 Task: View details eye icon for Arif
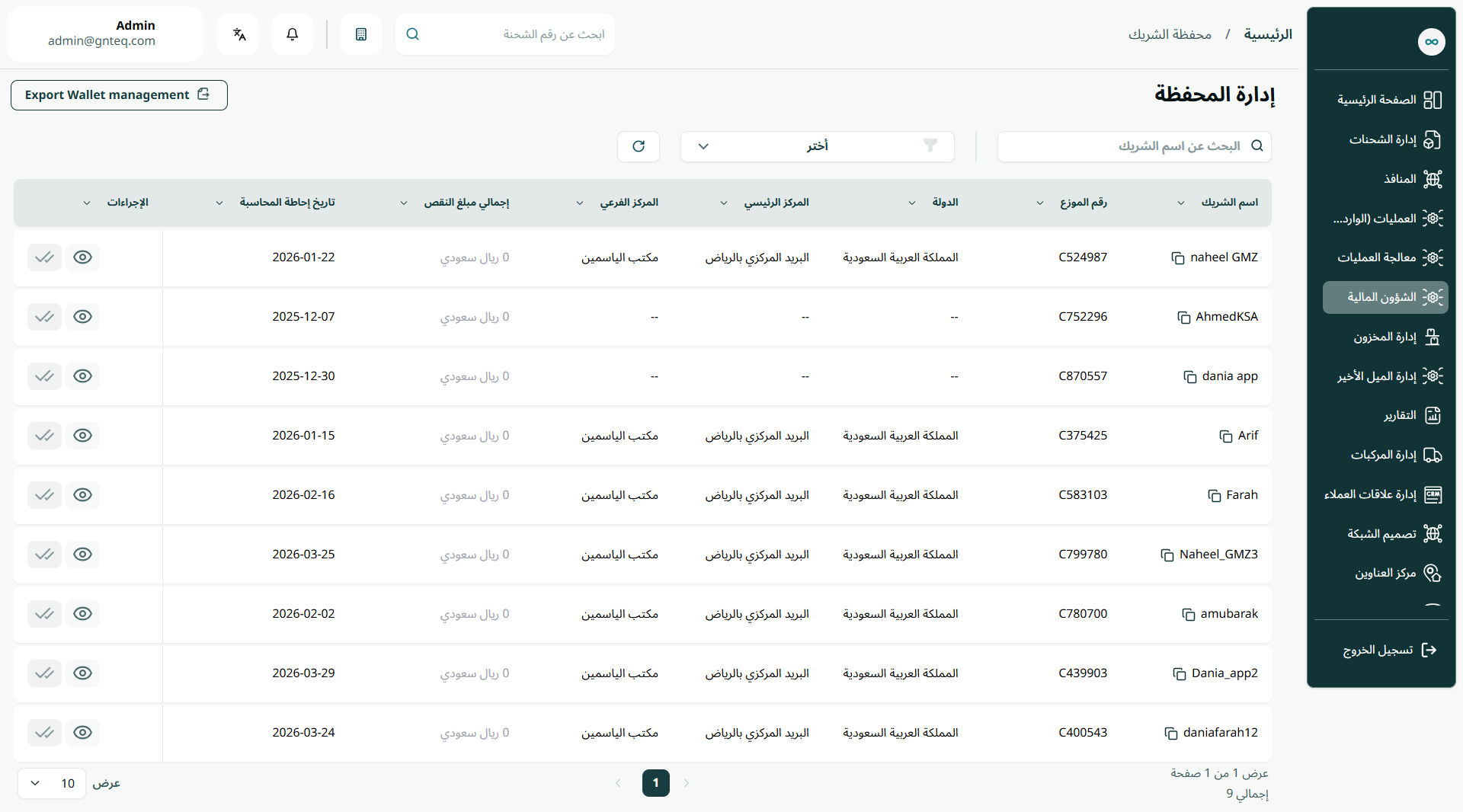coord(82,436)
